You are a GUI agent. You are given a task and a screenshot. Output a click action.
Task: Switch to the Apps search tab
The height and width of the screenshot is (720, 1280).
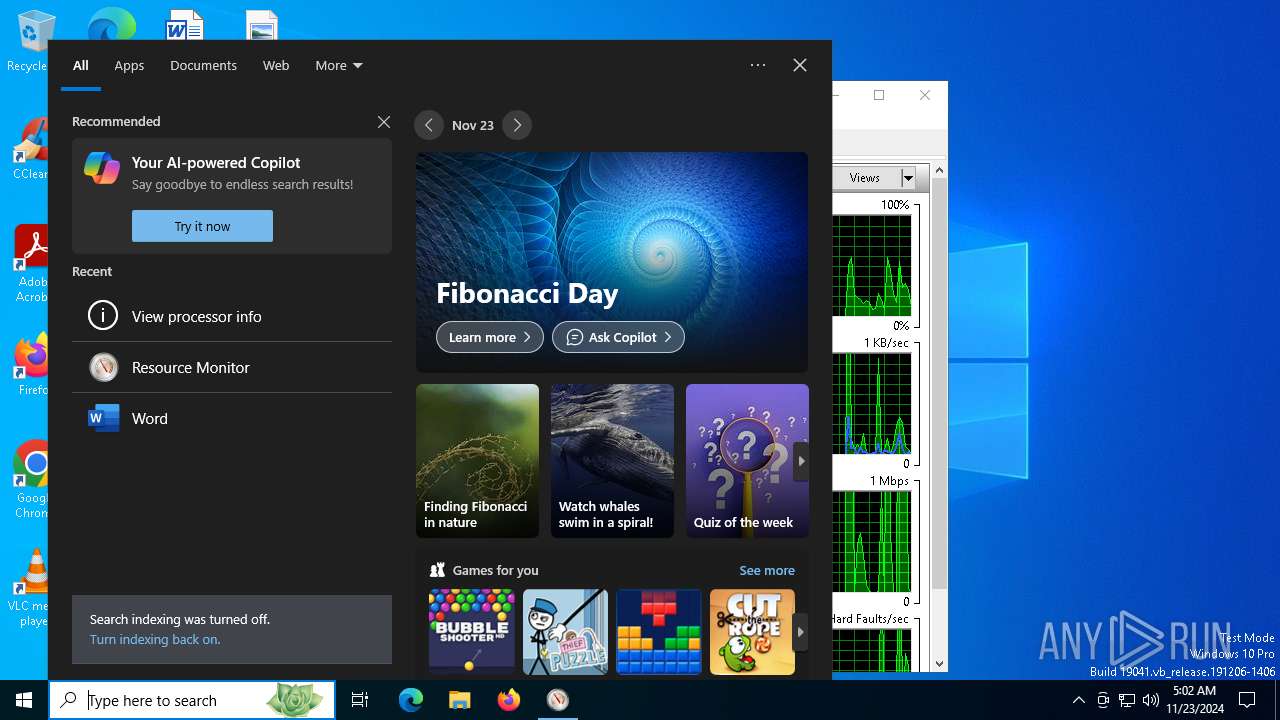(129, 65)
